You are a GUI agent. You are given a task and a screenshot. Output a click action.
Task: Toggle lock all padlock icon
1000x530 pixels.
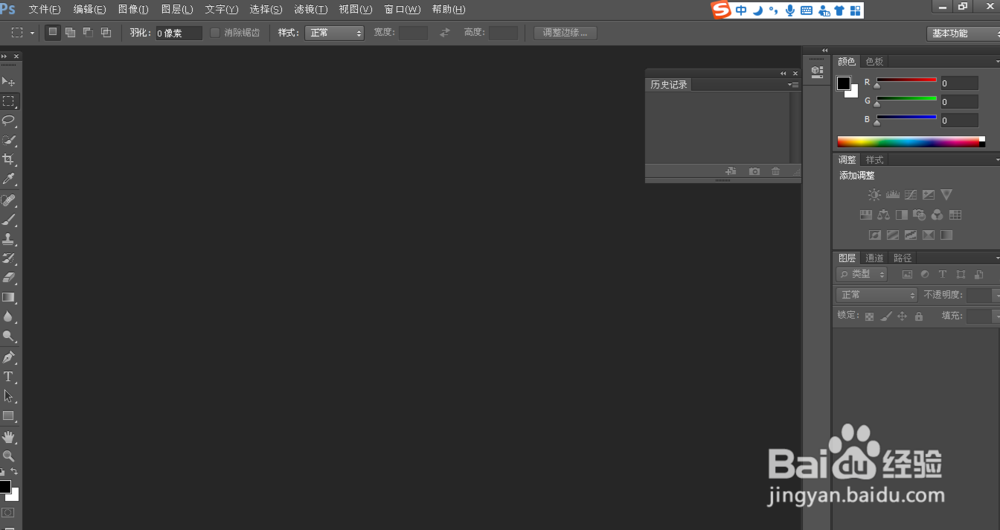[x=918, y=316]
